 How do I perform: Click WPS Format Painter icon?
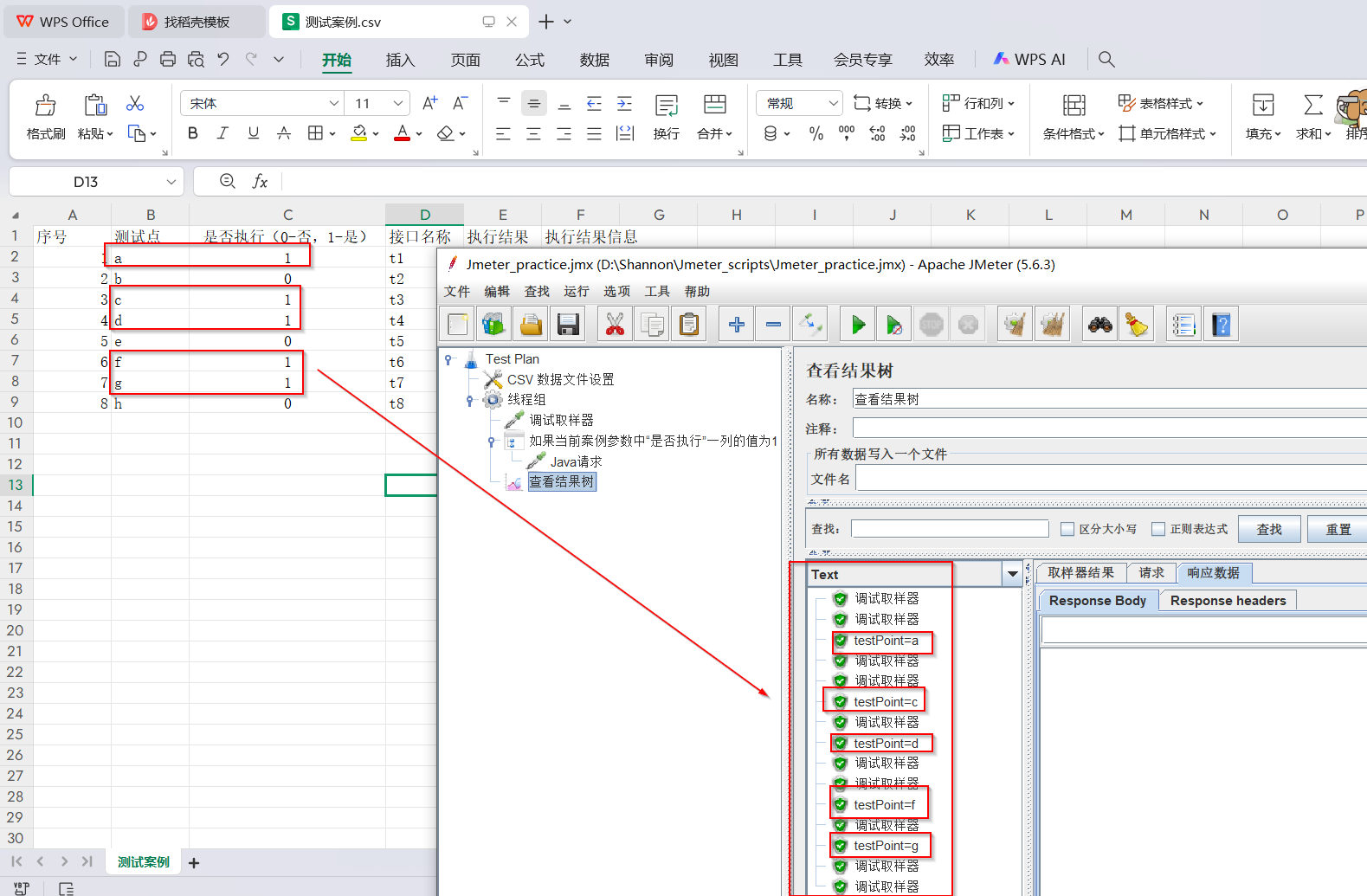tap(46, 116)
